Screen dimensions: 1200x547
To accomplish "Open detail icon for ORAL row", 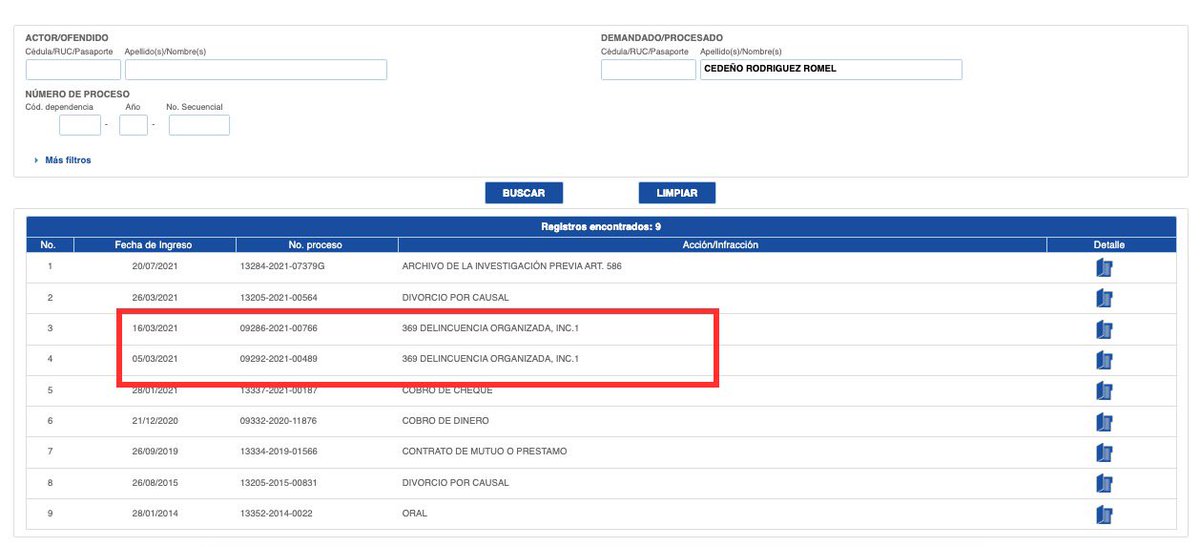I will [1104, 515].
